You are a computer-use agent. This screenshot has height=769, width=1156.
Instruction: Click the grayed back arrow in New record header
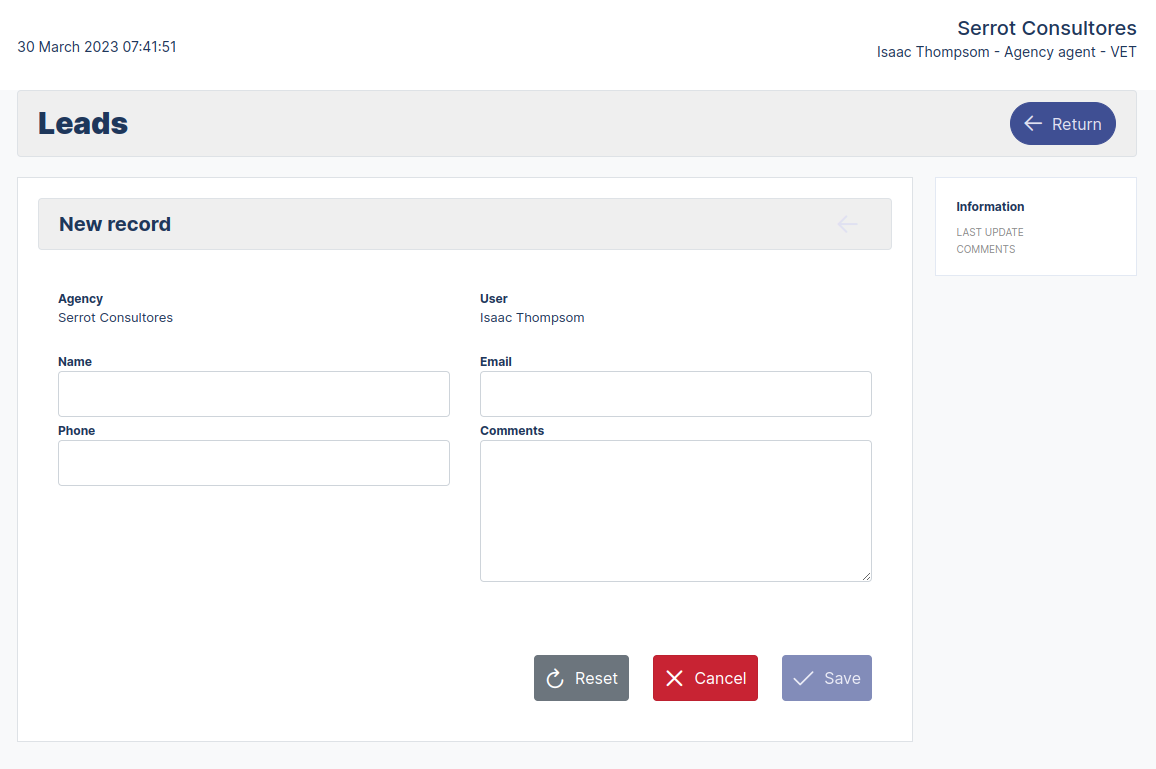point(847,224)
